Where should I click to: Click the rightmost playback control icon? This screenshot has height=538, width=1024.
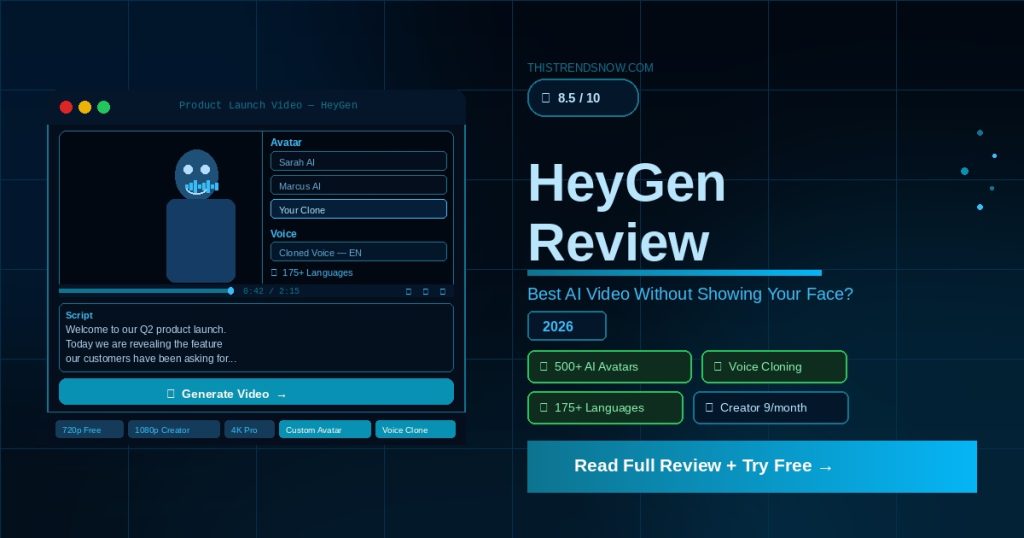[443, 292]
